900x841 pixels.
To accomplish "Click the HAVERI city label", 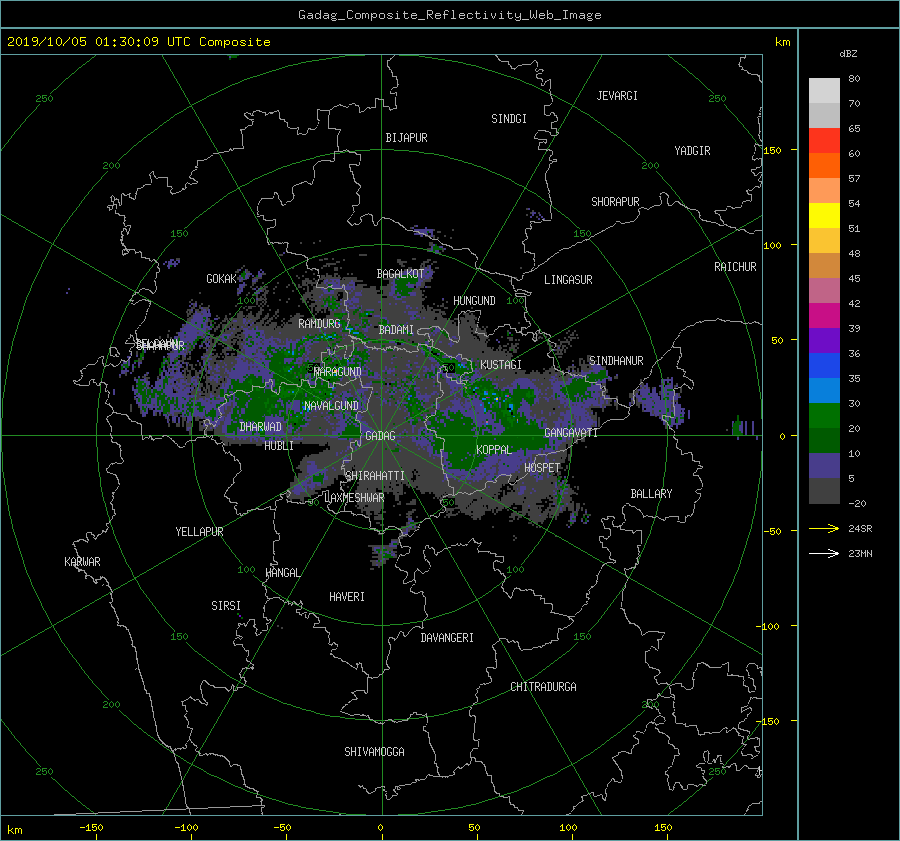I will pos(347,597).
